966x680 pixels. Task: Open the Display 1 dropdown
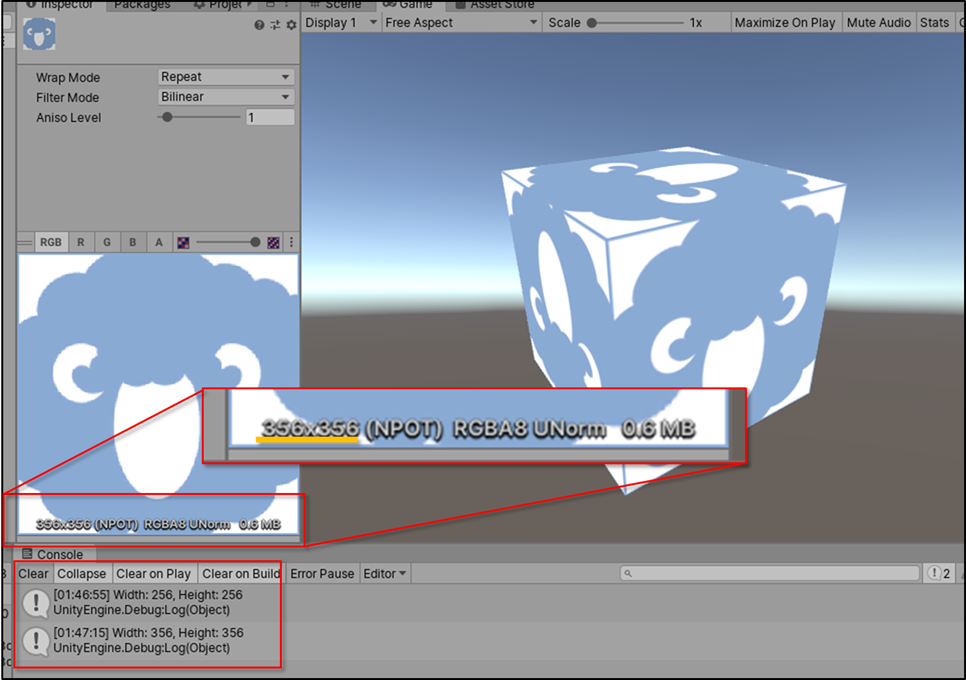tap(341, 23)
